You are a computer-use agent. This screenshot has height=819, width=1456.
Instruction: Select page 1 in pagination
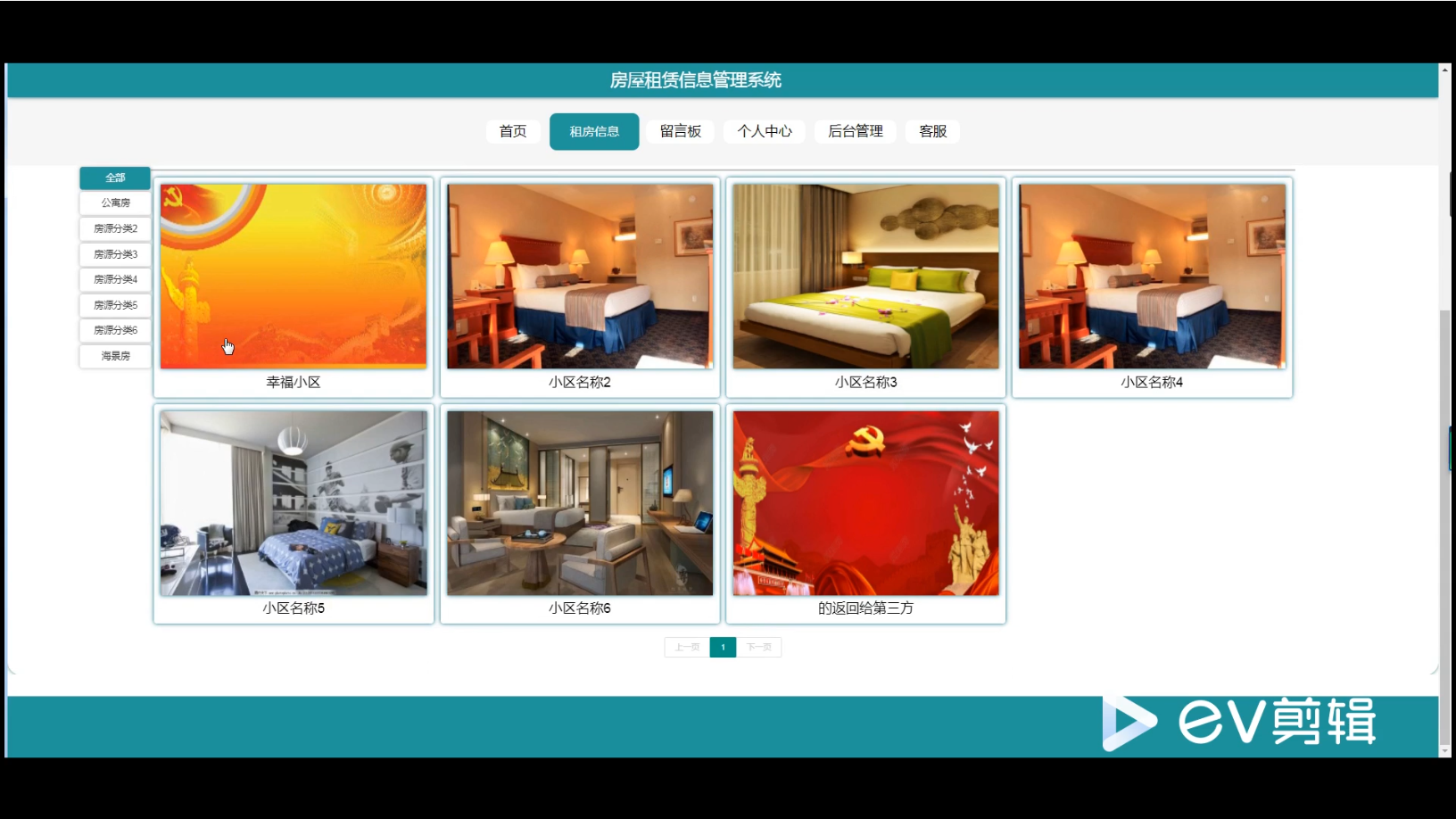coord(723,647)
